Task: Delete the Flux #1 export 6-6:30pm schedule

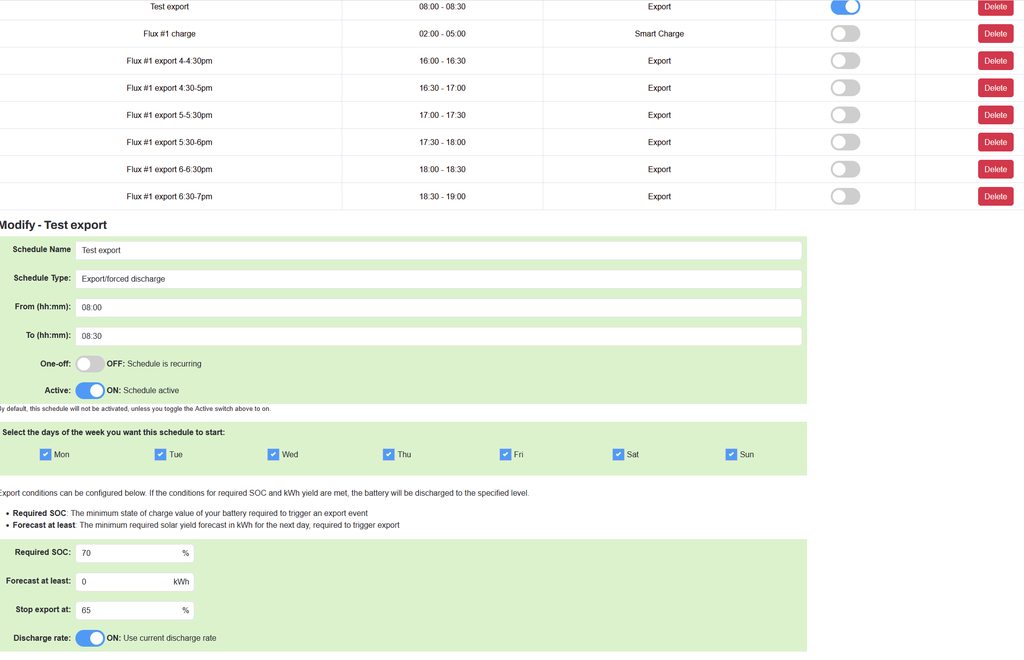Action: pyautogui.click(x=995, y=170)
